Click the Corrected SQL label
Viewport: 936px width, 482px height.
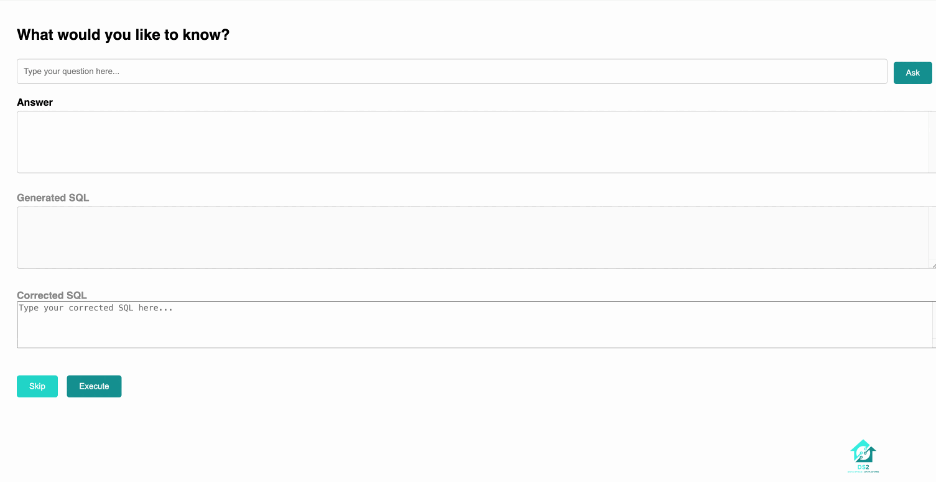click(52, 296)
